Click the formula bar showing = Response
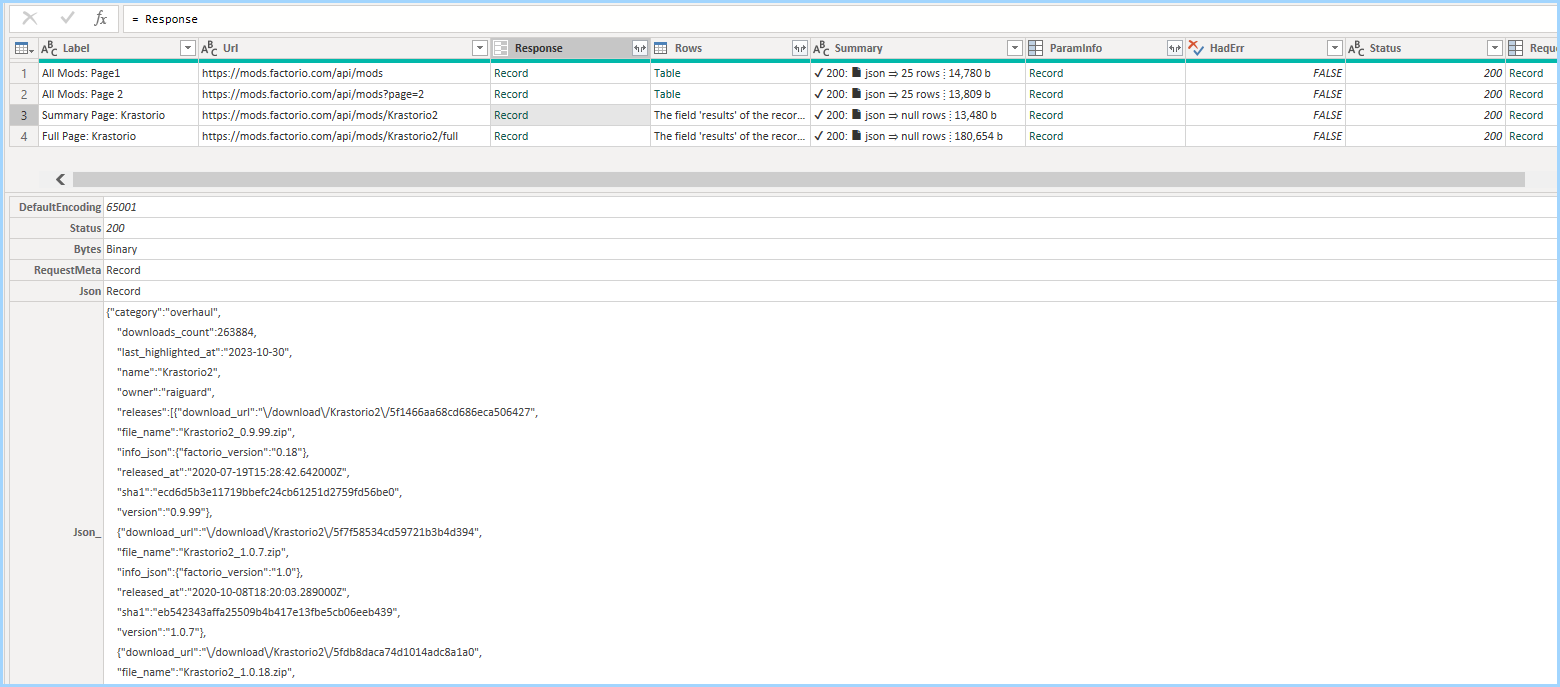The width and height of the screenshot is (1560, 687). pos(840,19)
